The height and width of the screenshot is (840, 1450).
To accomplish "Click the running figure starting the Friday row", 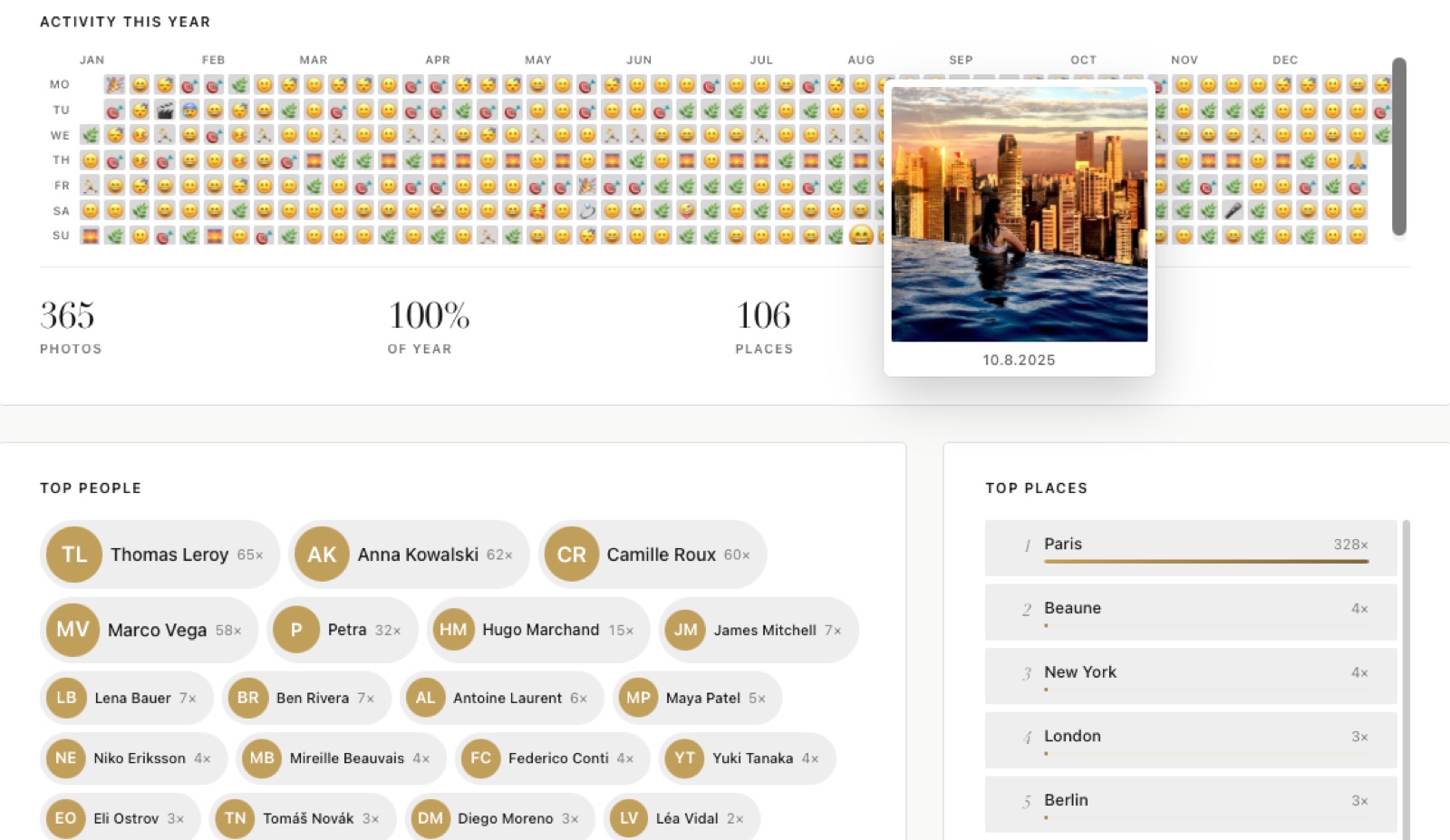I will click(x=90, y=186).
